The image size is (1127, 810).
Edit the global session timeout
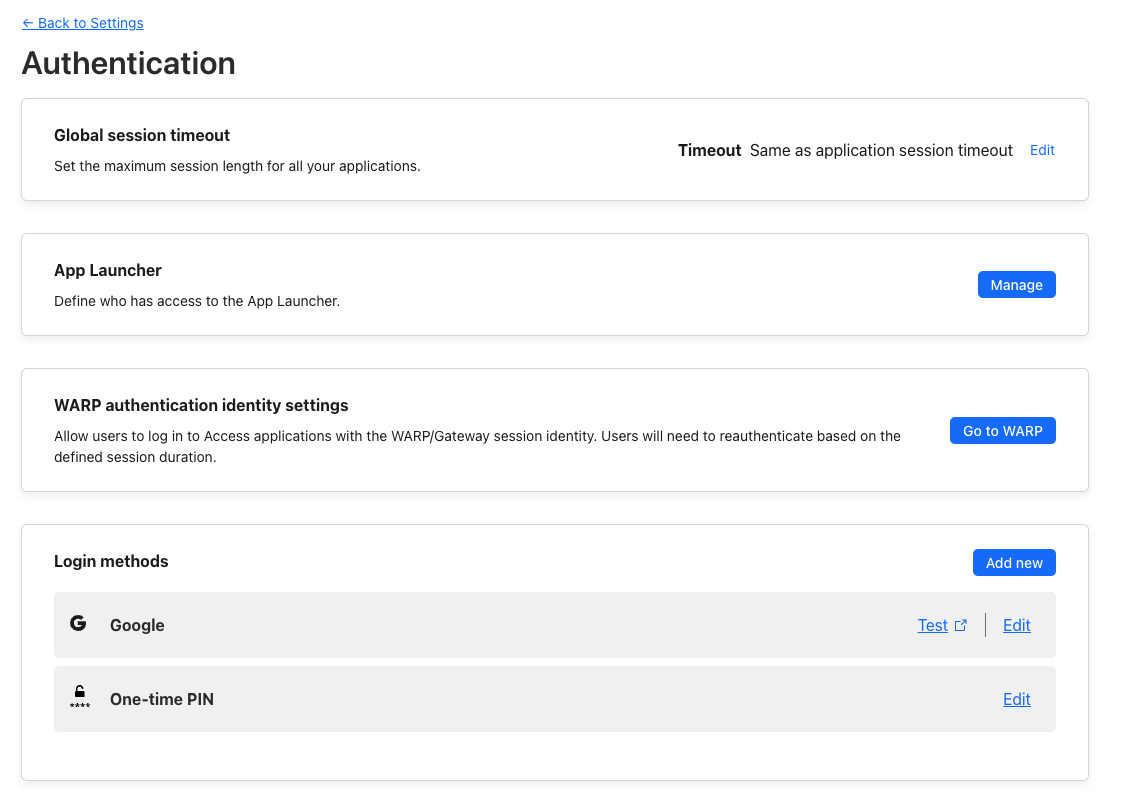[1042, 150]
